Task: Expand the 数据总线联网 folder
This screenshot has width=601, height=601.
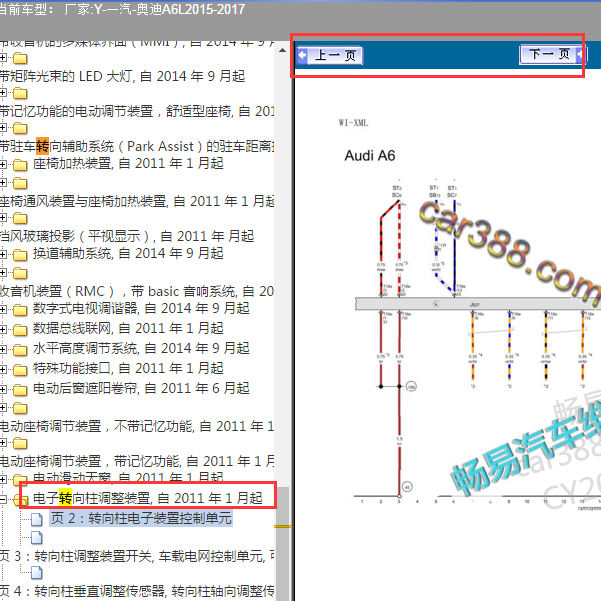Action: pyautogui.click(x=3, y=329)
